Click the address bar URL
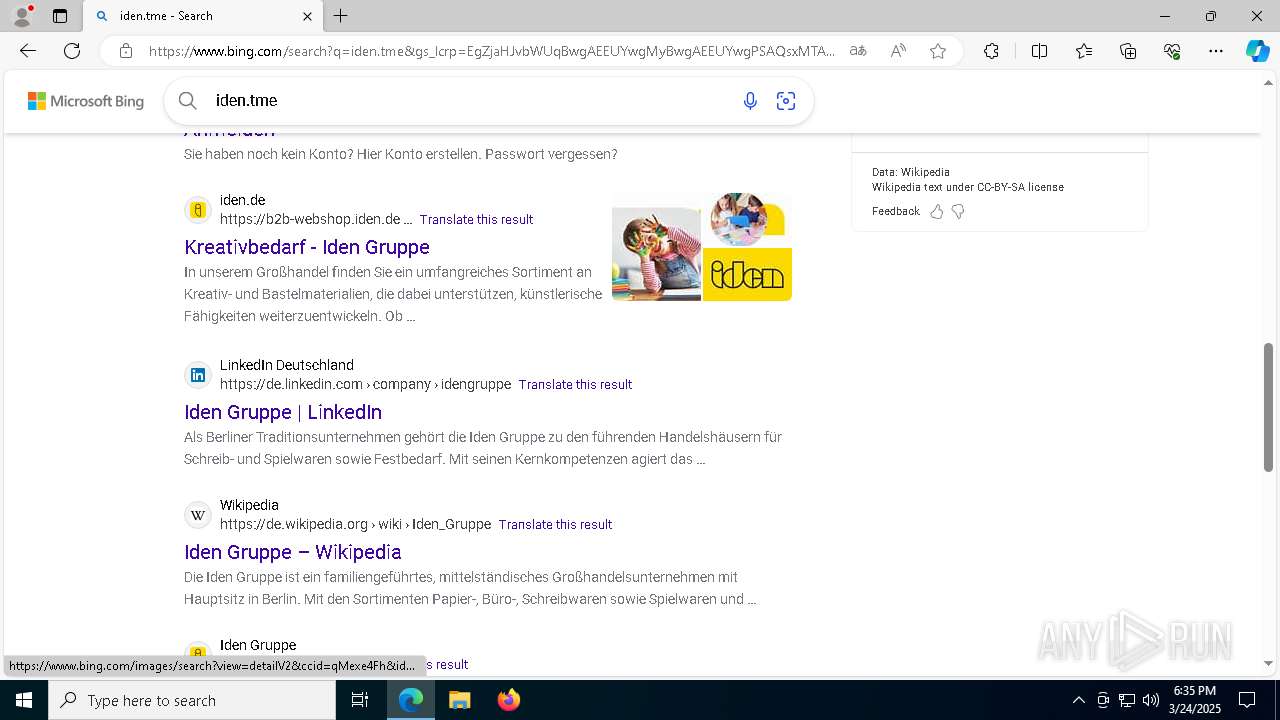The image size is (1280, 720). tap(491, 51)
